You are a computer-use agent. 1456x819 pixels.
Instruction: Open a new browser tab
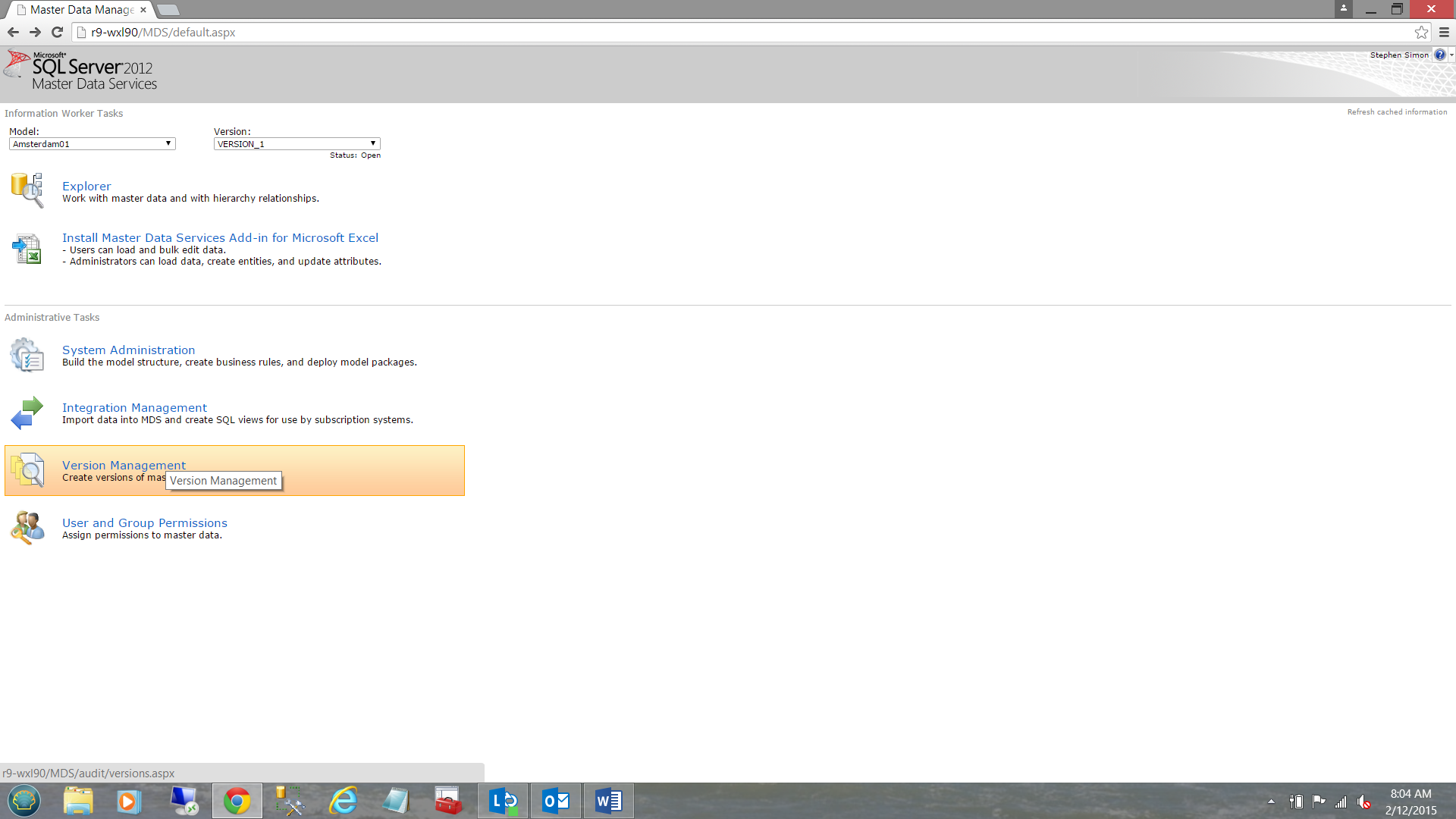[x=168, y=10]
